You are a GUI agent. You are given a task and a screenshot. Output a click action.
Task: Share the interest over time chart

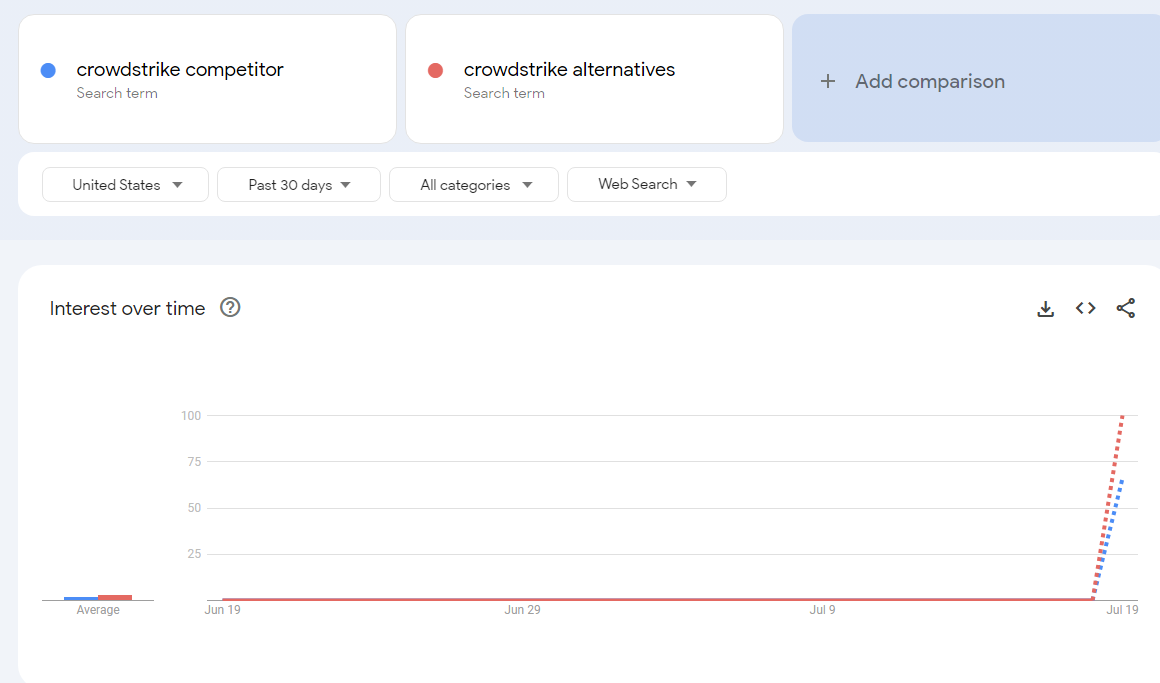(1126, 309)
